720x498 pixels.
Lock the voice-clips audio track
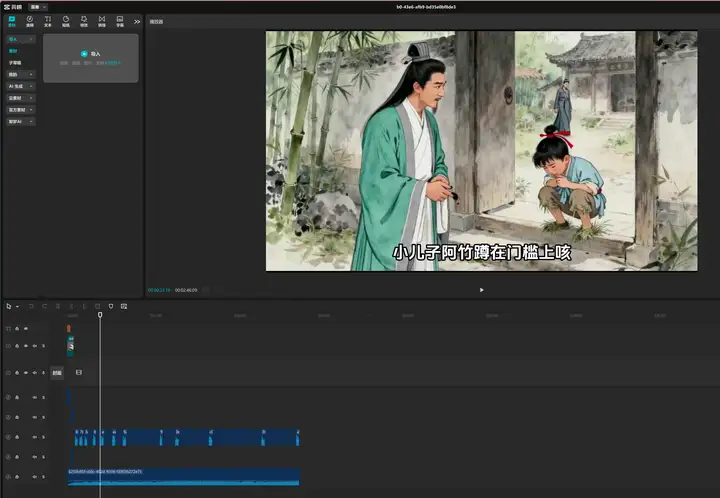17,437
